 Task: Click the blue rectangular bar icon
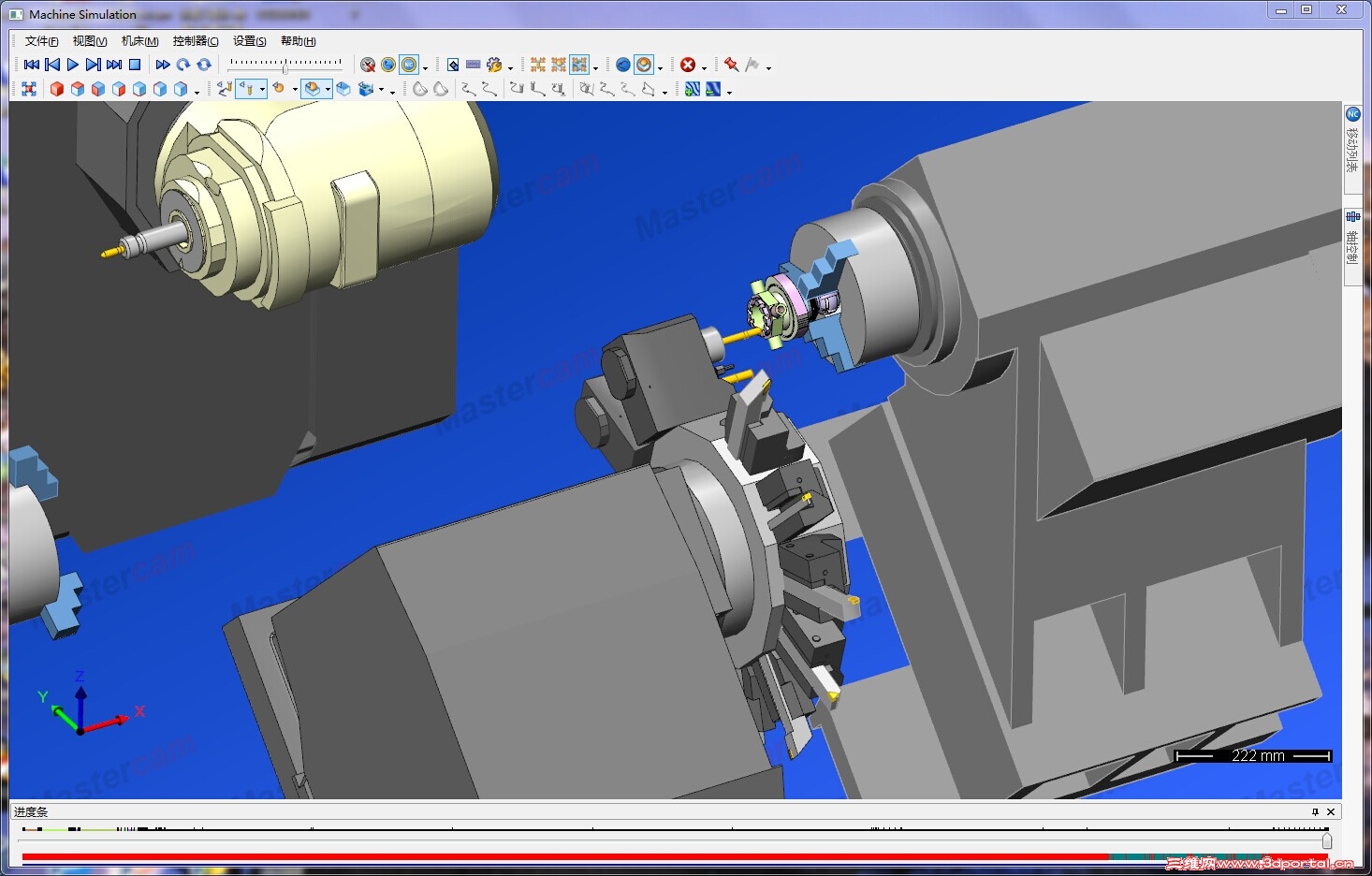[474, 65]
